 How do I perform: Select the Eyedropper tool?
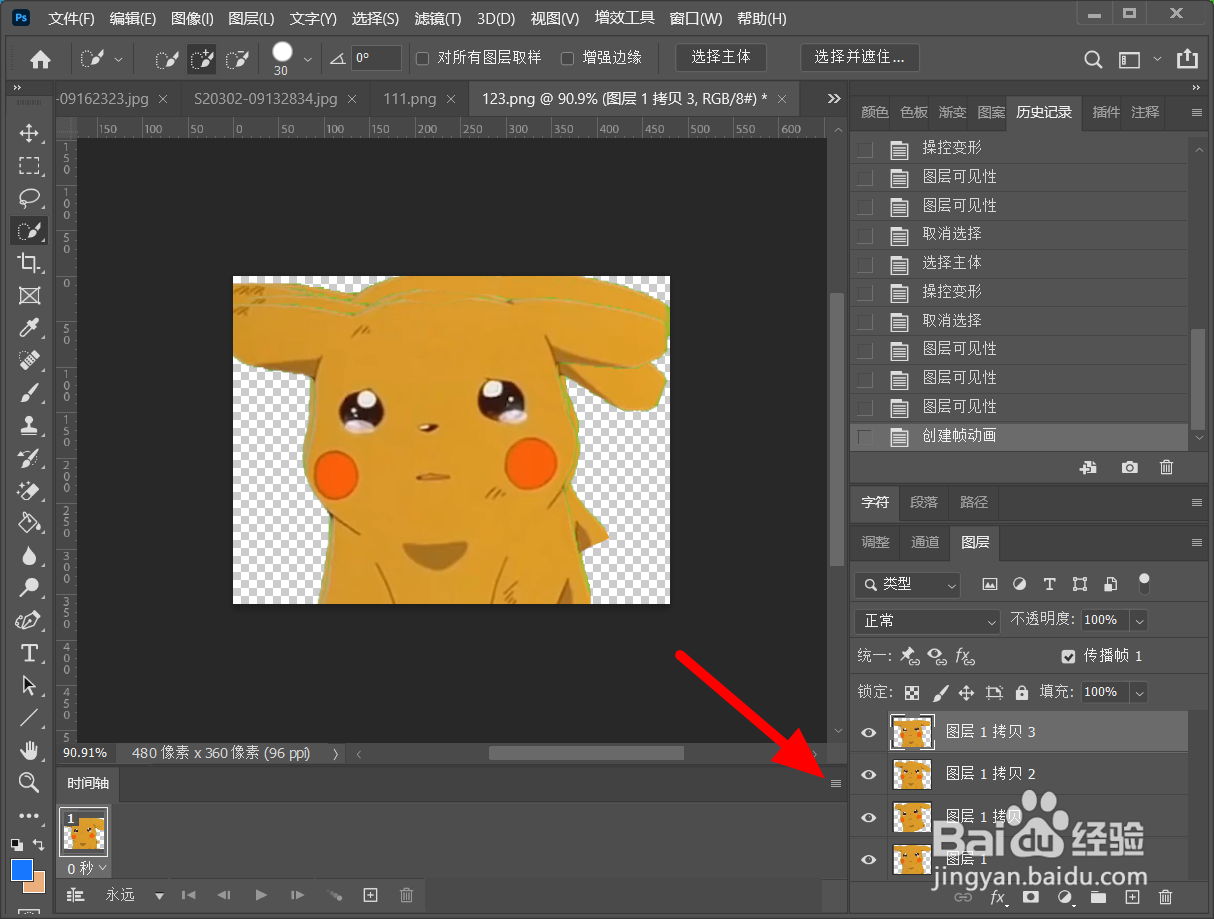pos(29,328)
